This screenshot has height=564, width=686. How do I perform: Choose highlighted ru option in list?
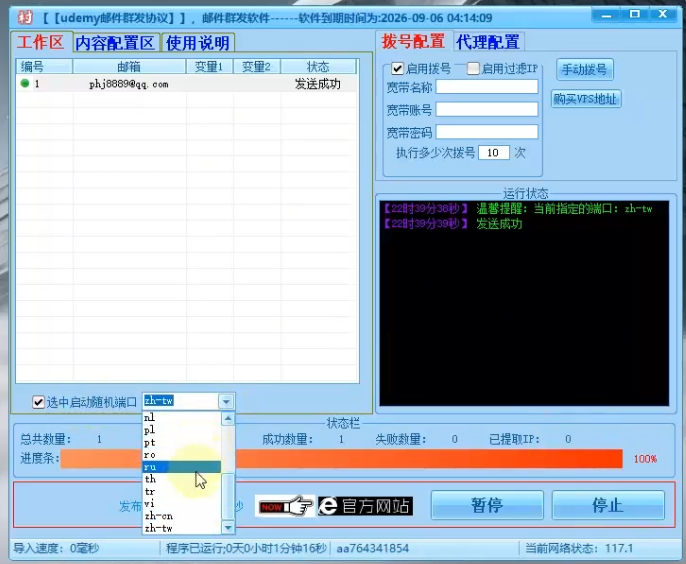pos(182,467)
